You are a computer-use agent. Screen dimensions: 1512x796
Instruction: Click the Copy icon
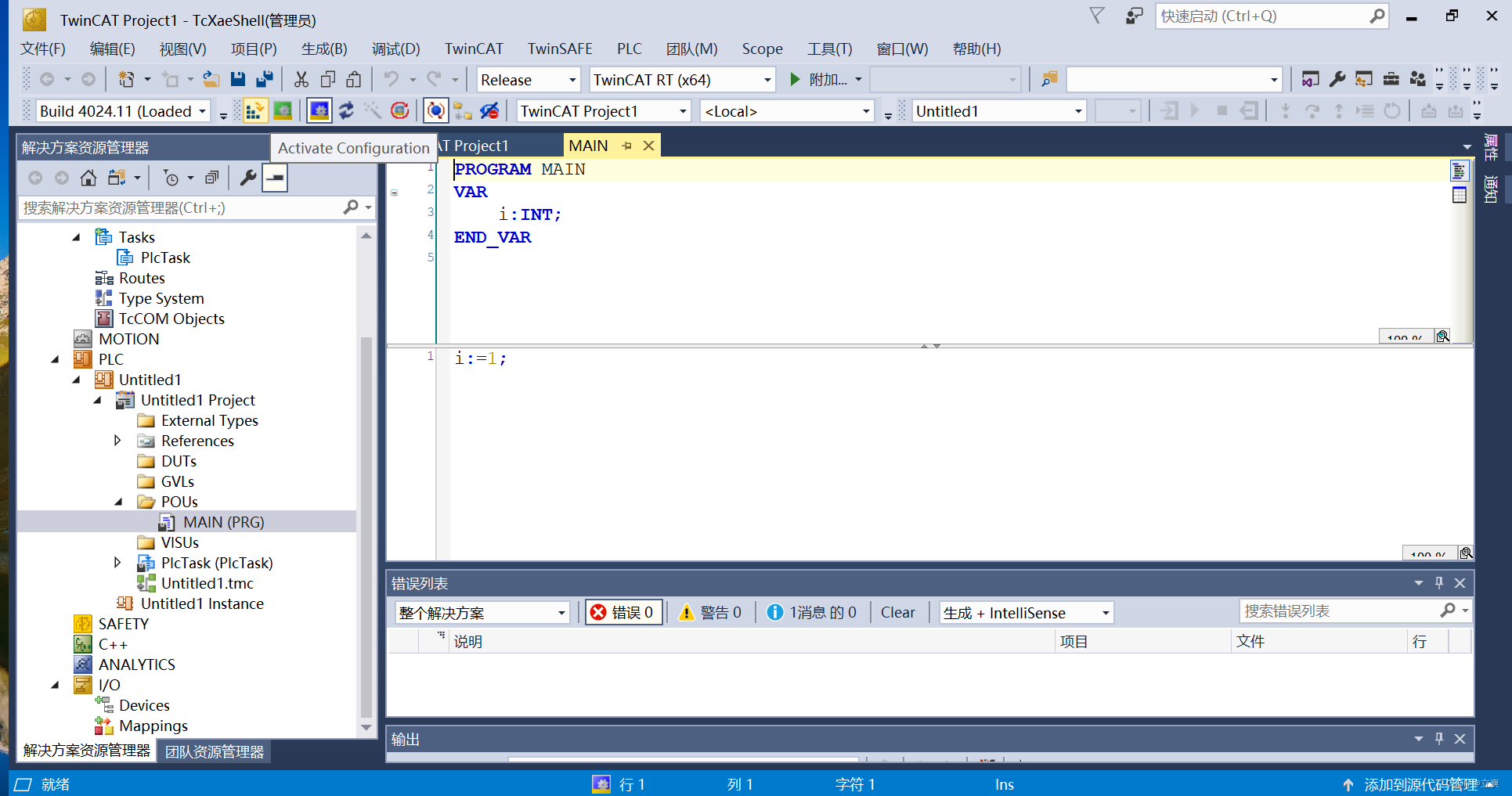(328, 79)
